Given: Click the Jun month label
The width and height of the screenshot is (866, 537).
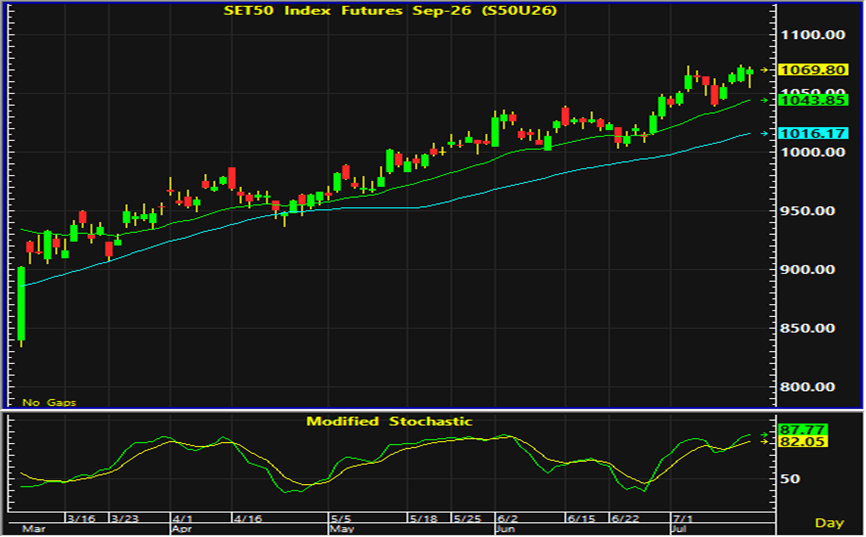Looking at the screenshot, I should pos(505,529).
